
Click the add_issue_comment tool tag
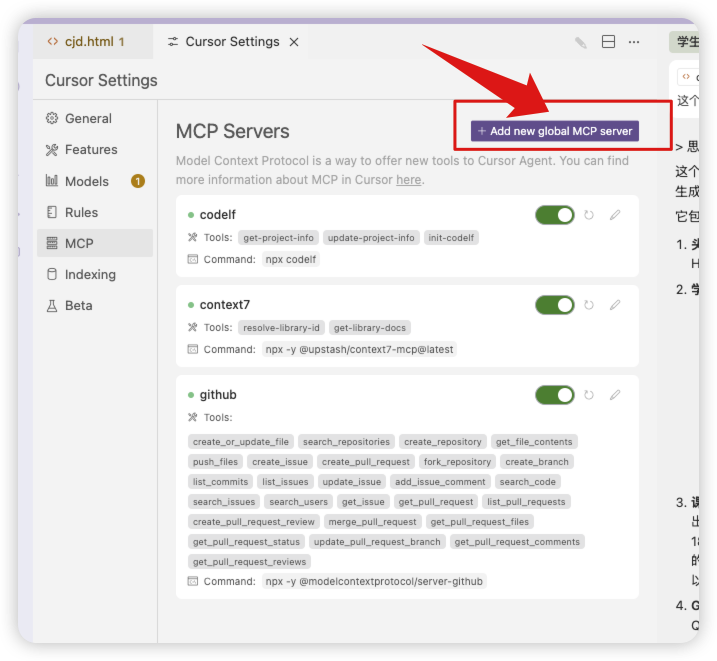(x=440, y=482)
